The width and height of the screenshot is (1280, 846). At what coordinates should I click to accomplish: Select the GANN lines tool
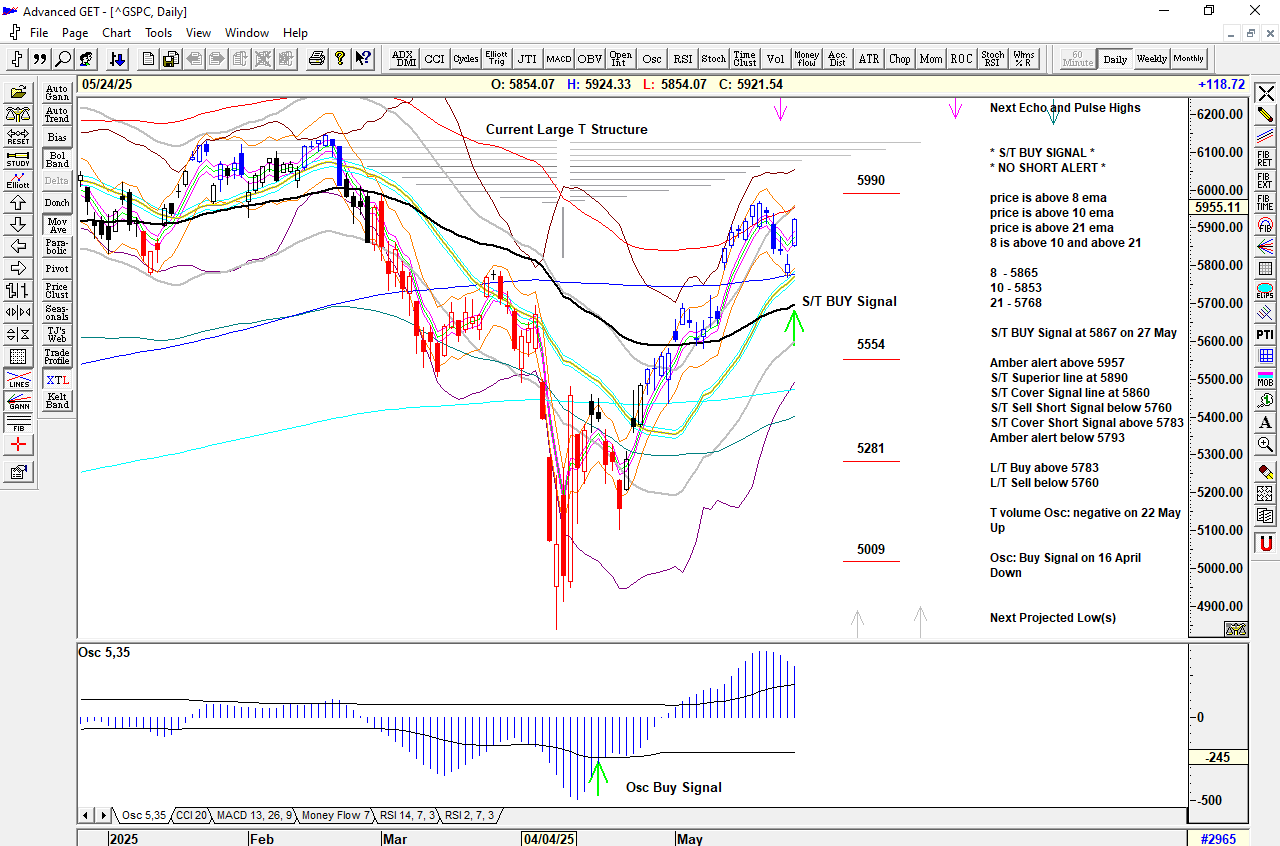(x=18, y=403)
